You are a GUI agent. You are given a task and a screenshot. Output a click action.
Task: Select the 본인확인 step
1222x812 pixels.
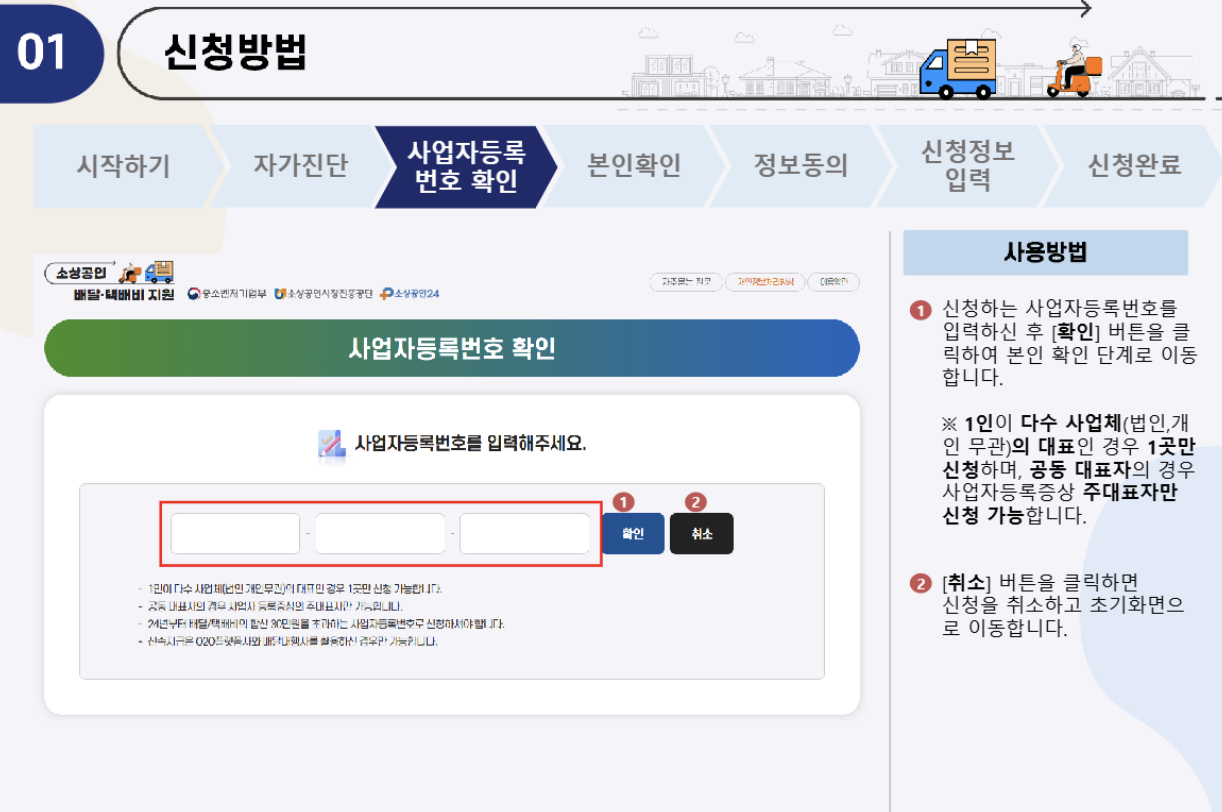[x=634, y=166]
